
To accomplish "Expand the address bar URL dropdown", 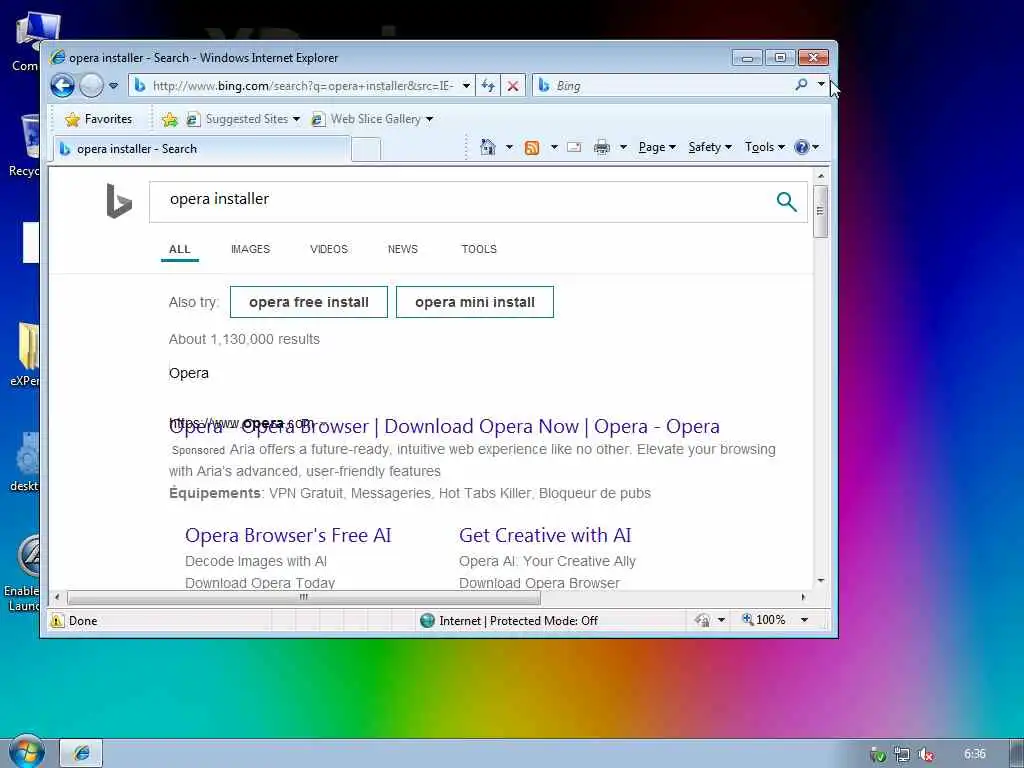I will (466, 86).
